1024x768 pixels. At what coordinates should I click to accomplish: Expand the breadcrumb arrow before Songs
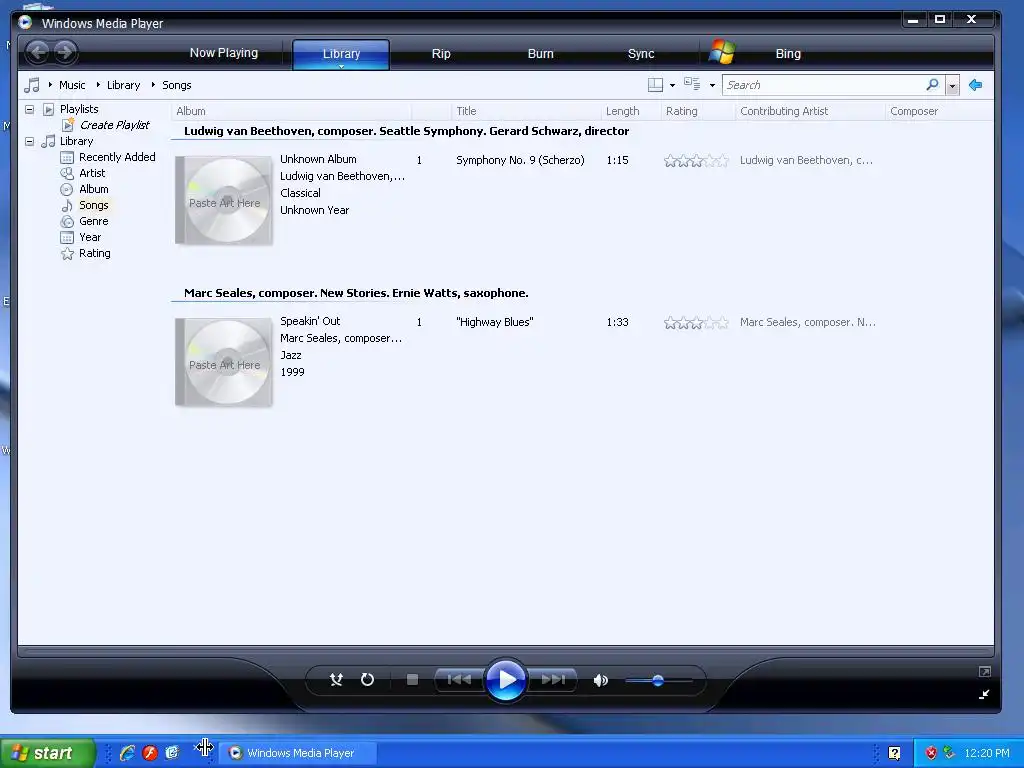point(153,85)
